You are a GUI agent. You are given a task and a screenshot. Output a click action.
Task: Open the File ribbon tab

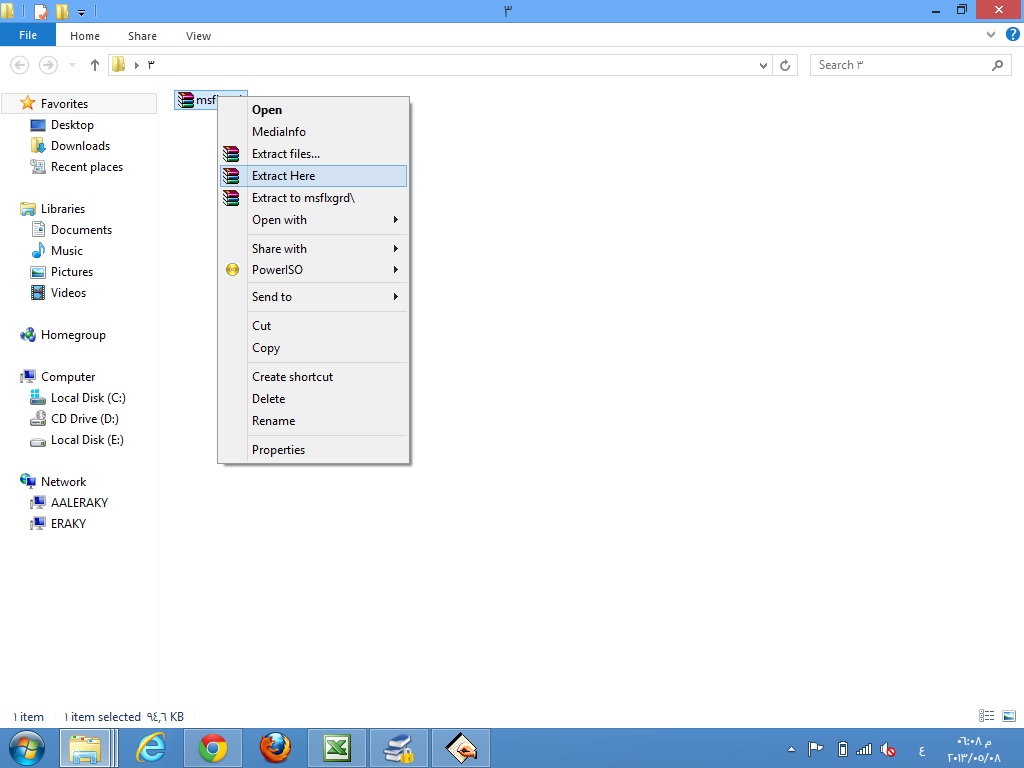28,35
